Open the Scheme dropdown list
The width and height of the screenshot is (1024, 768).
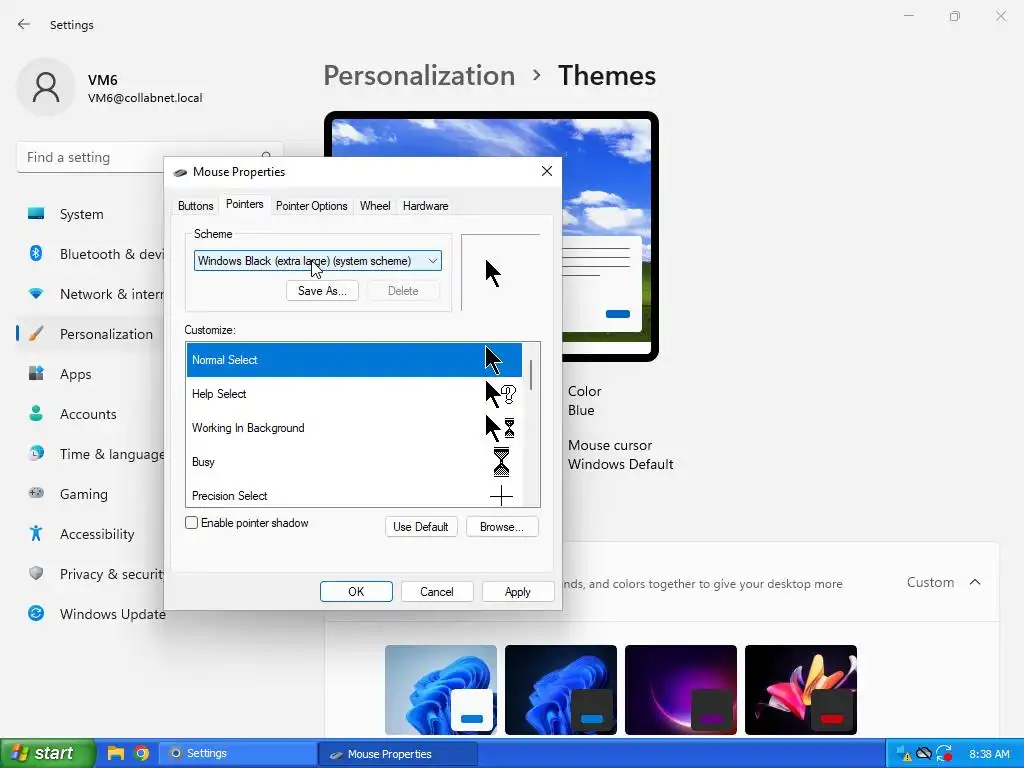pyautogui.click(x=317, y=261)
